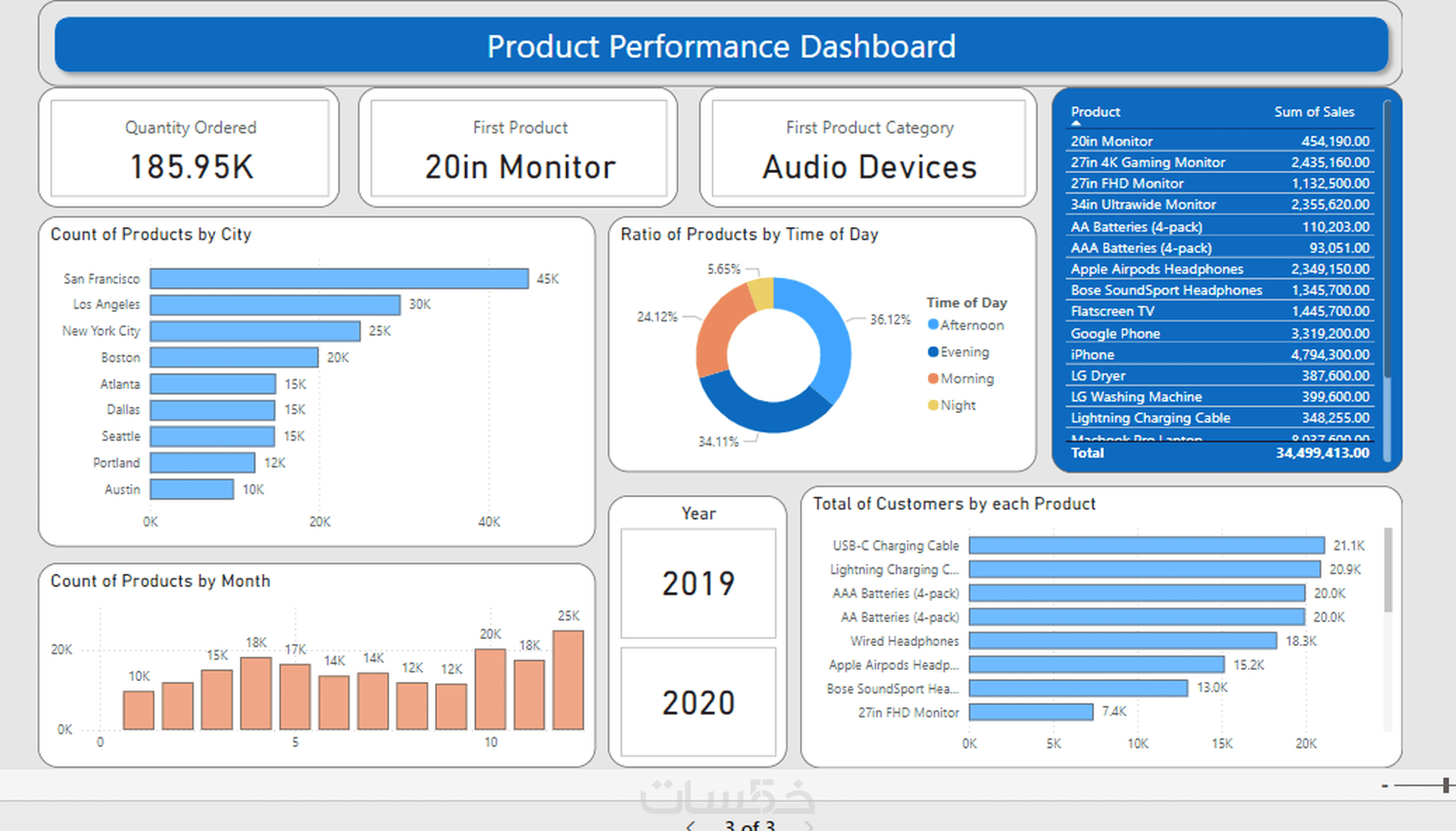This screenshot has width=1456, height=831.
Task: Click the Count of Products by Month title
Action: pyautogui.click(x=160, y=581)
